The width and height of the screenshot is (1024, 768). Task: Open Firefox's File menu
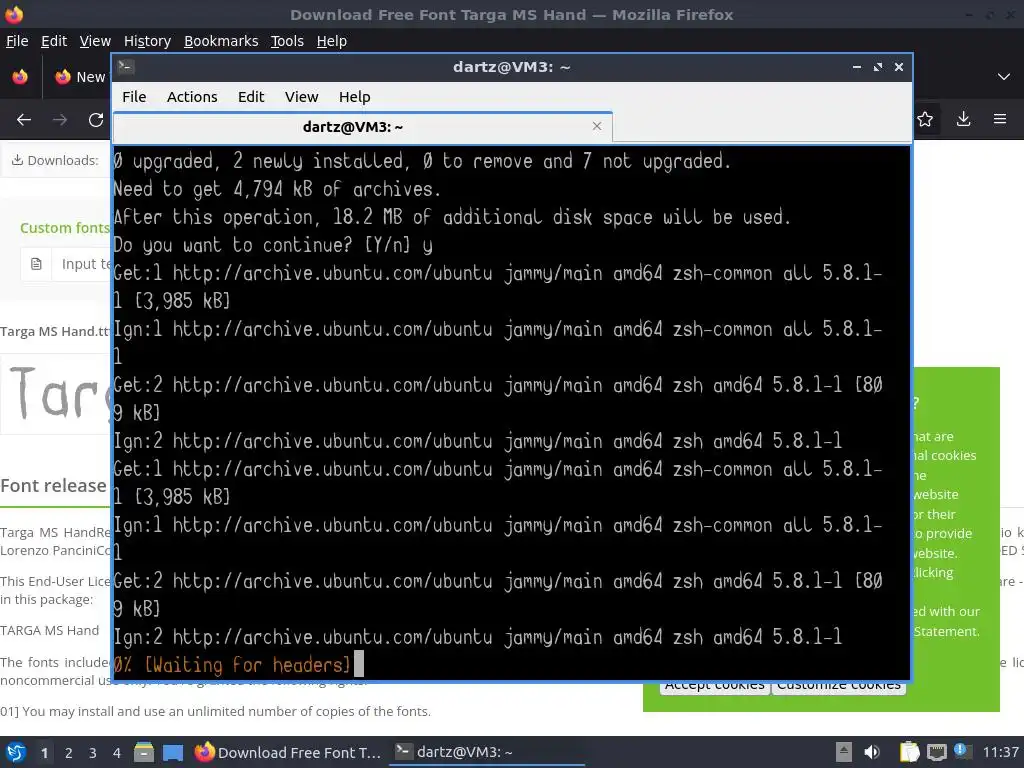point(17,41)
